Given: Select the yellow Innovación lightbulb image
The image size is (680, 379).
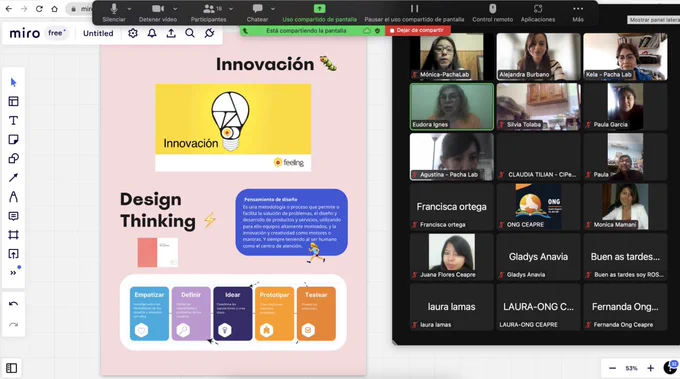Looking at the screenshot, I should tap(233, 127).
